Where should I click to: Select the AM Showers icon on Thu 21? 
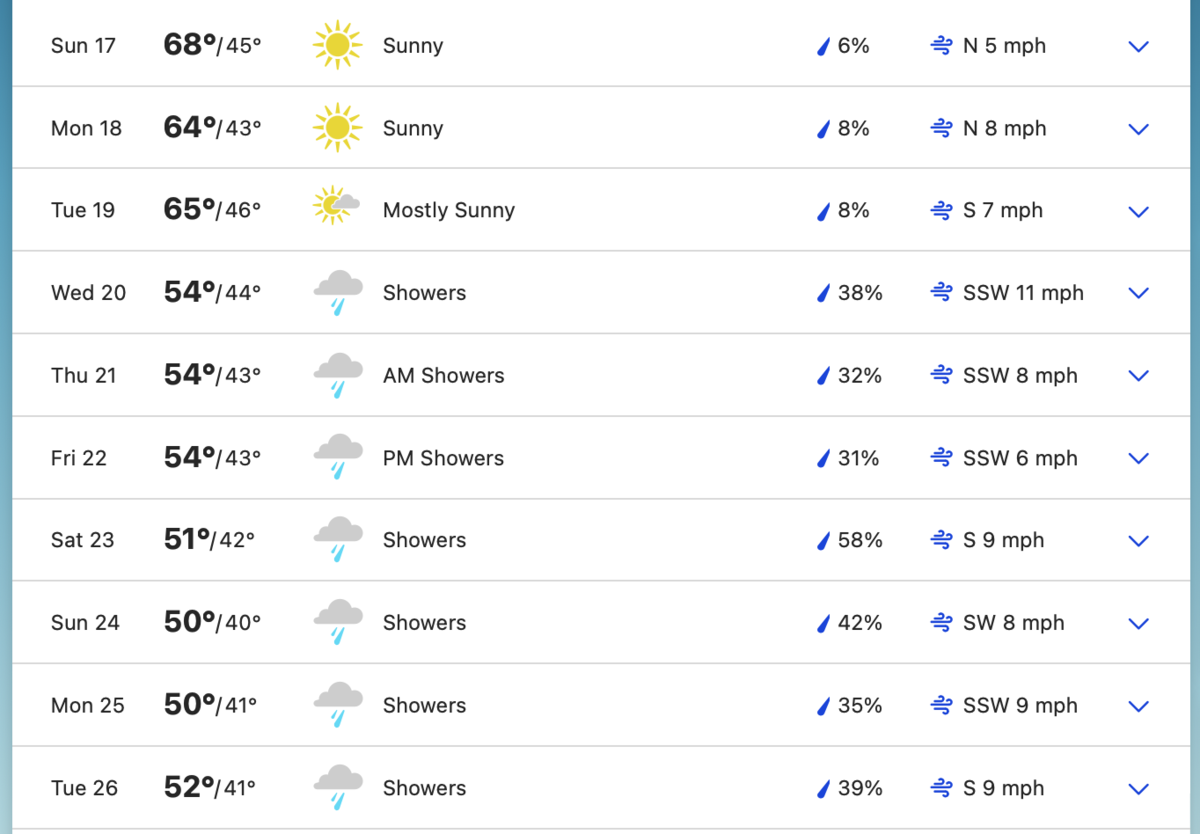coord(337,375)
